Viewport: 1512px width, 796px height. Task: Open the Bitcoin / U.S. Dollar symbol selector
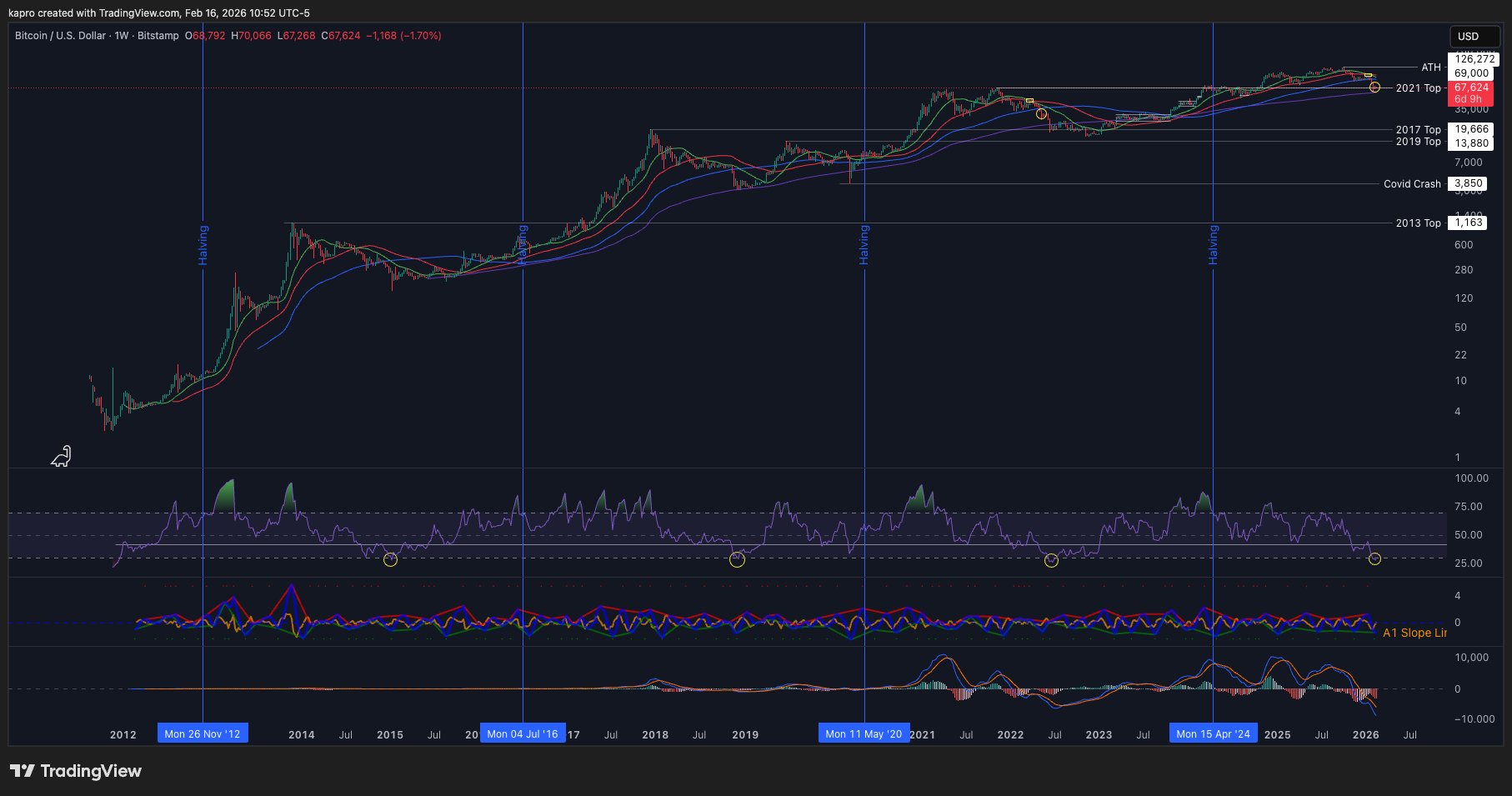(x=58, y=36)
